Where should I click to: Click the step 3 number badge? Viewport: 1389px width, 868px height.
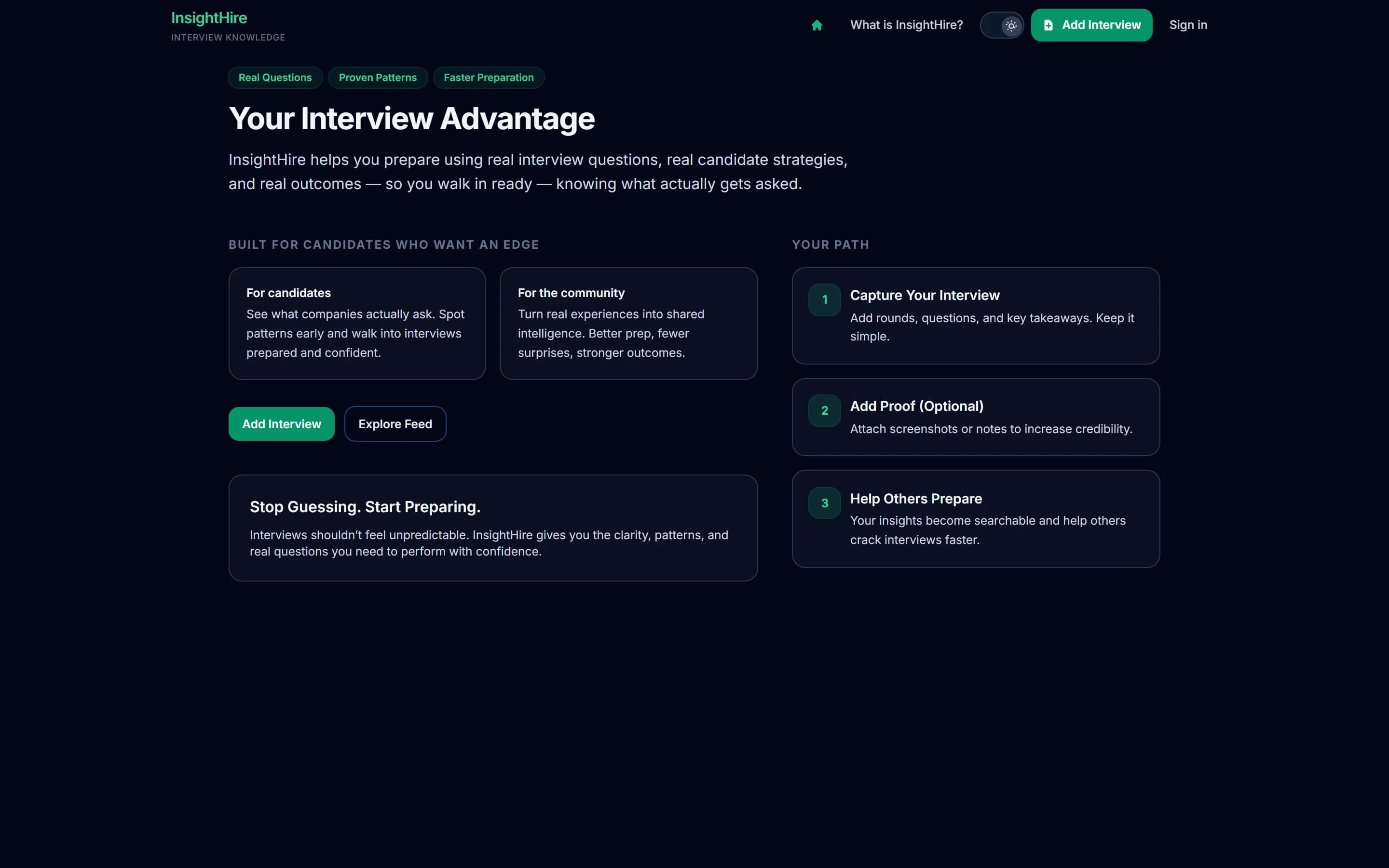tap(824, 503)
